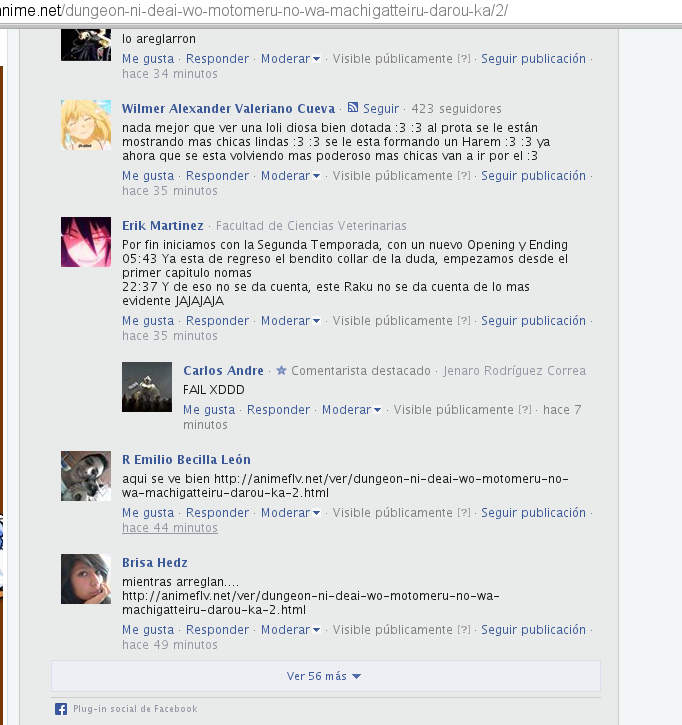The height and width of the screenshot is (725, 682).
Task: Click Seguir publicación on 'lo areglarron' comment
Action: 533,59
